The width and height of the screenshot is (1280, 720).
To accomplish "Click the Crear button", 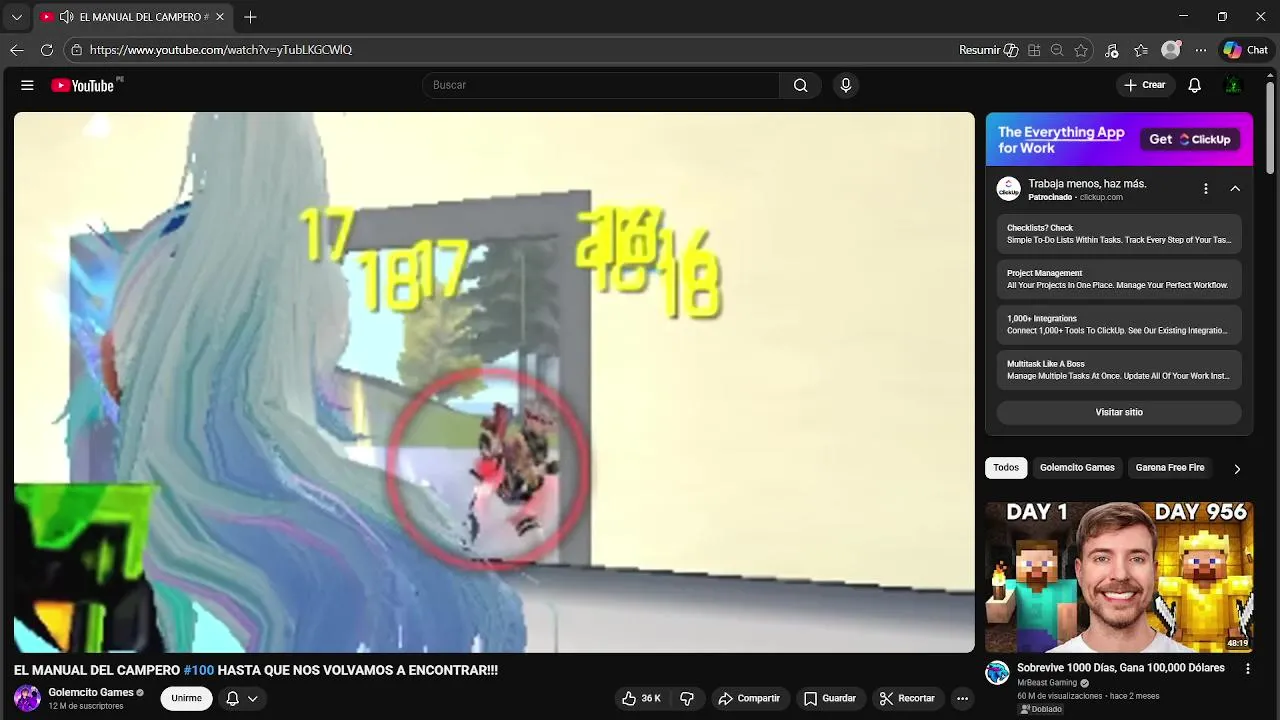I will (x=1145, y=85).
